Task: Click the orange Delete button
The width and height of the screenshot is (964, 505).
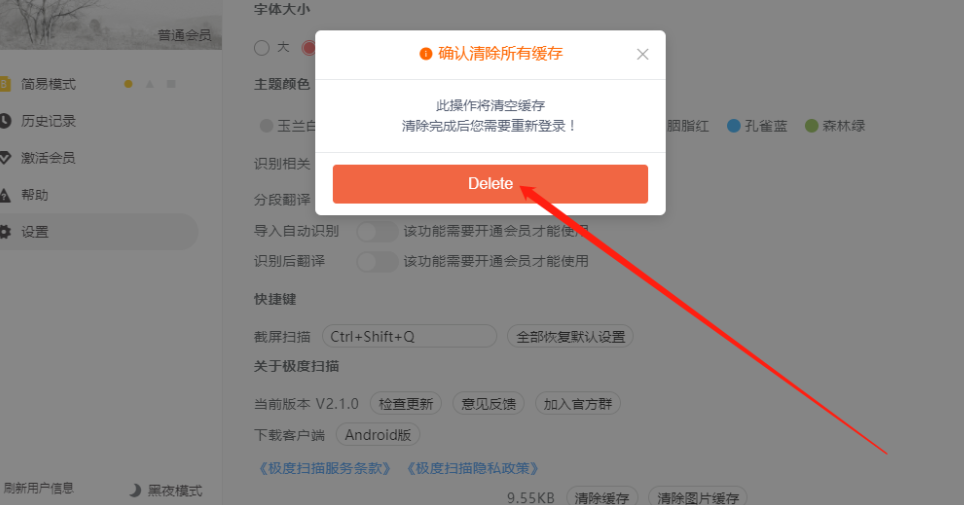Action: [490, 183]
